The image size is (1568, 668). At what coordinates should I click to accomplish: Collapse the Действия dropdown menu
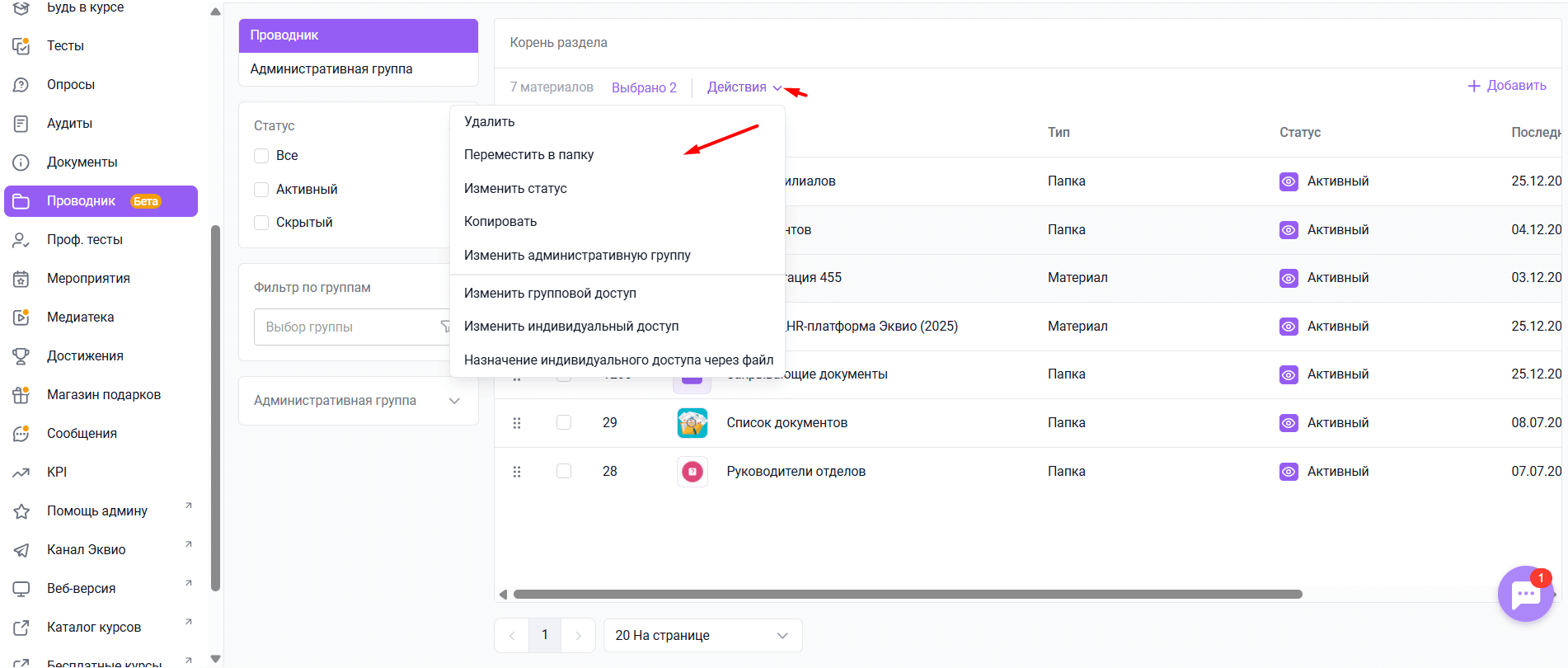pyautogui.click(x=744, y=87)
